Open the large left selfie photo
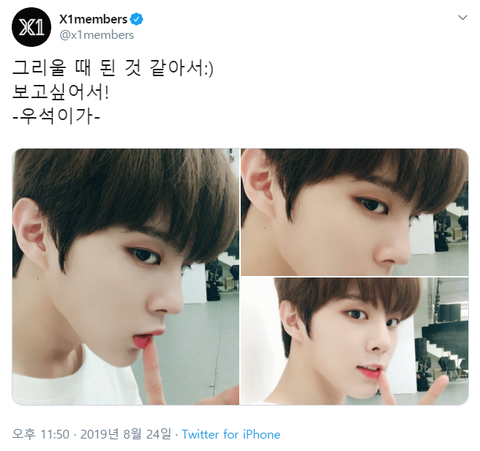Image resolution: width=480 pixels, height=451 pixels. 126,277
